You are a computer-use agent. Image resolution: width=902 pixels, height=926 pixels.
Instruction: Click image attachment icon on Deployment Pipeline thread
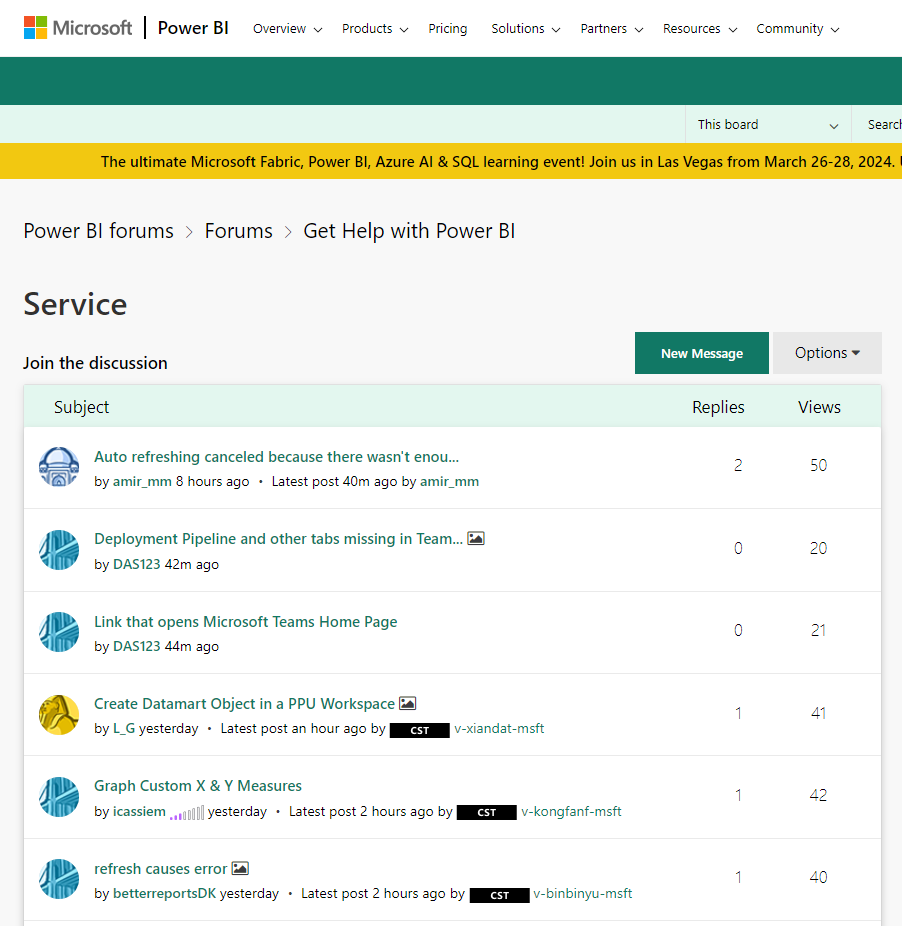476,539
